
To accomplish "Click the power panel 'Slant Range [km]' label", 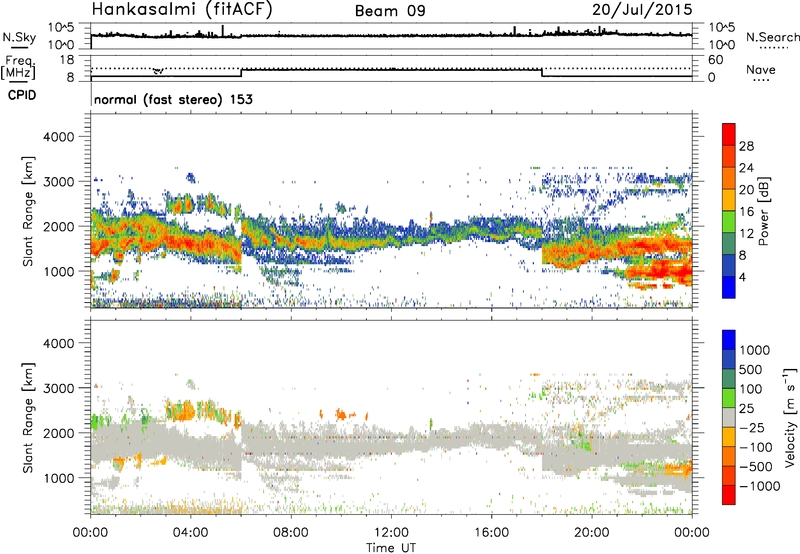I will (28, 211).
